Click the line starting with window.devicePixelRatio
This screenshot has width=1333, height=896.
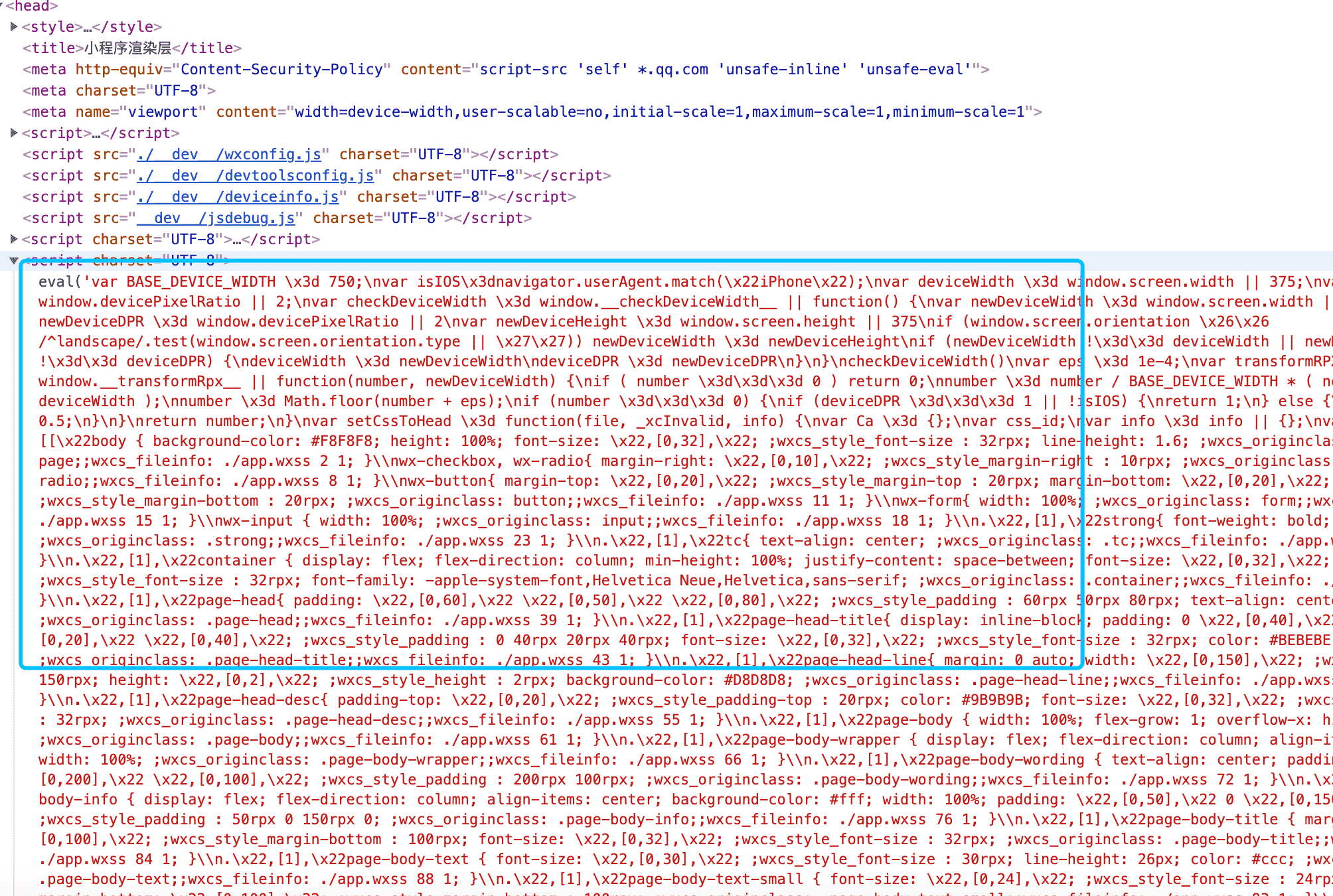(x=685, y=302)
